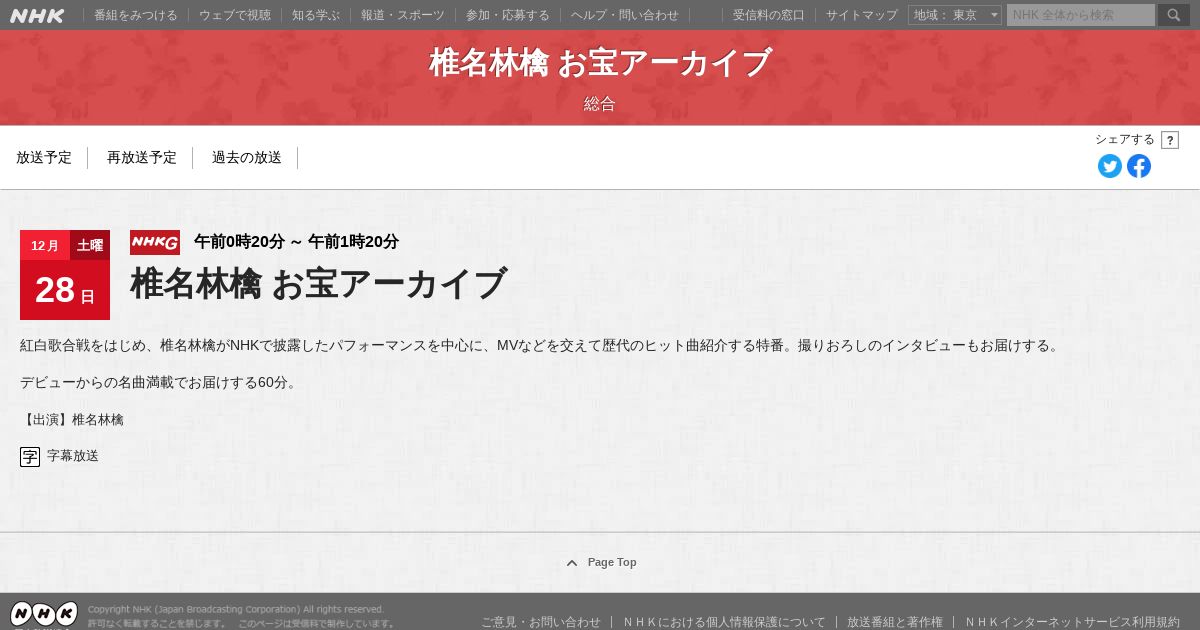Select 放送予定 tab

pyautogui.click(x=44, y=157)
